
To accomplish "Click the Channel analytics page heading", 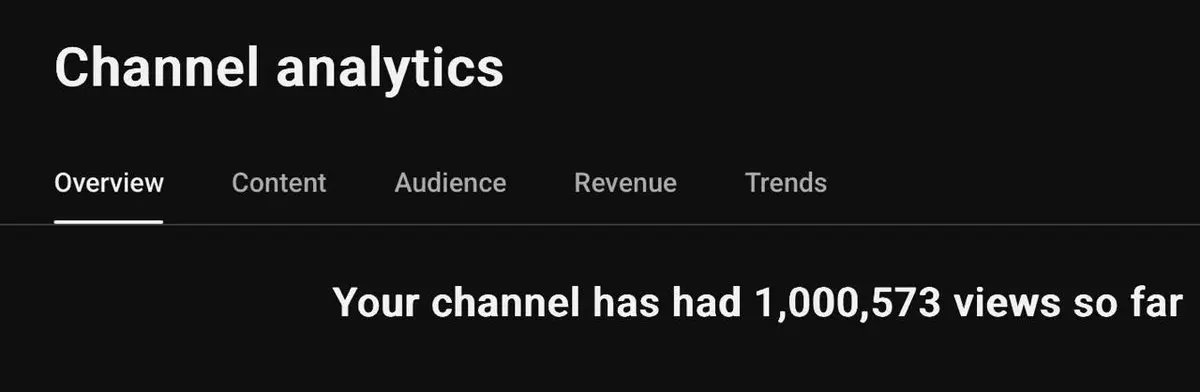I will pyautogui.click(x=279, y=68).
